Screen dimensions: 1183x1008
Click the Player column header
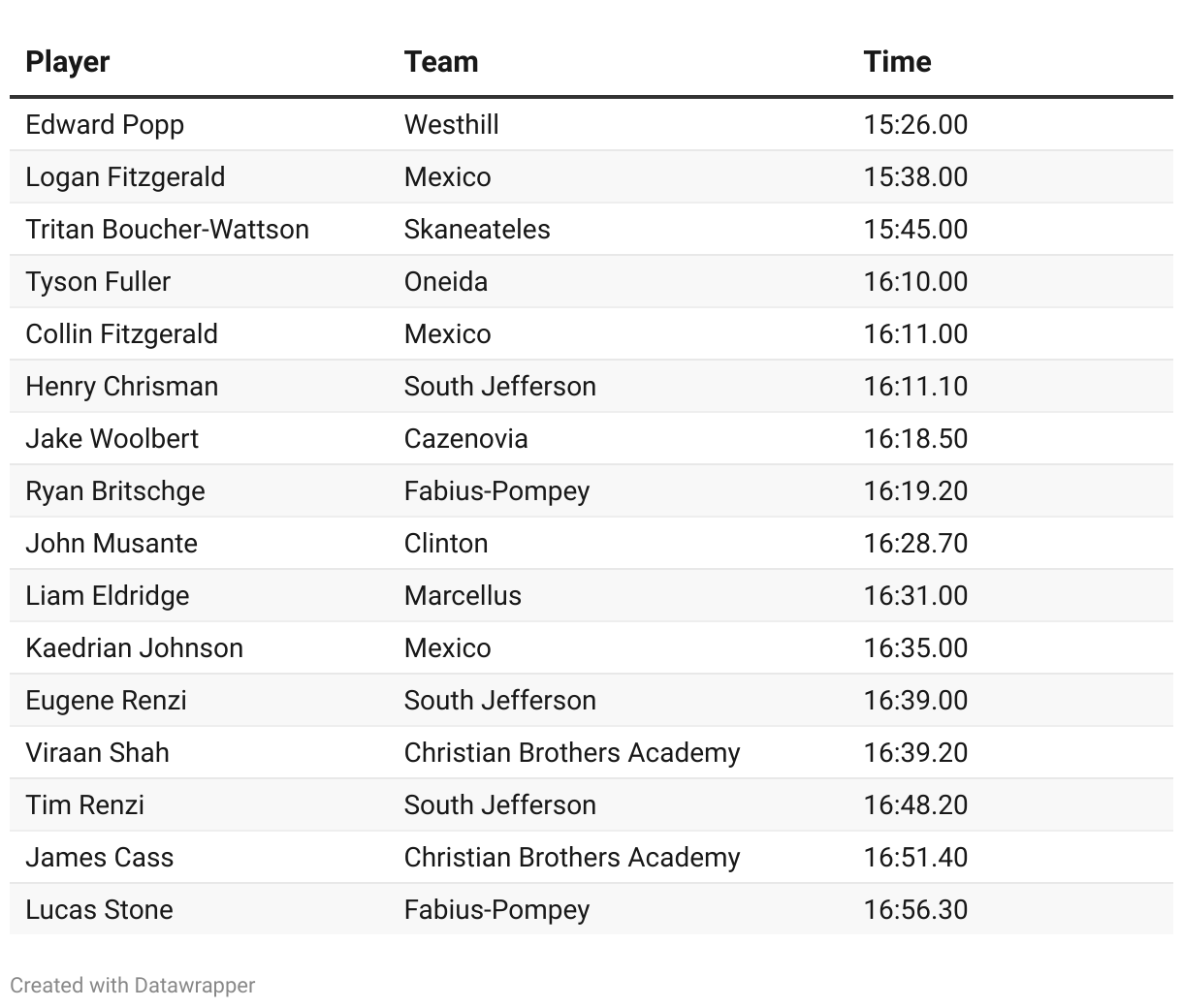click(67, 62)
